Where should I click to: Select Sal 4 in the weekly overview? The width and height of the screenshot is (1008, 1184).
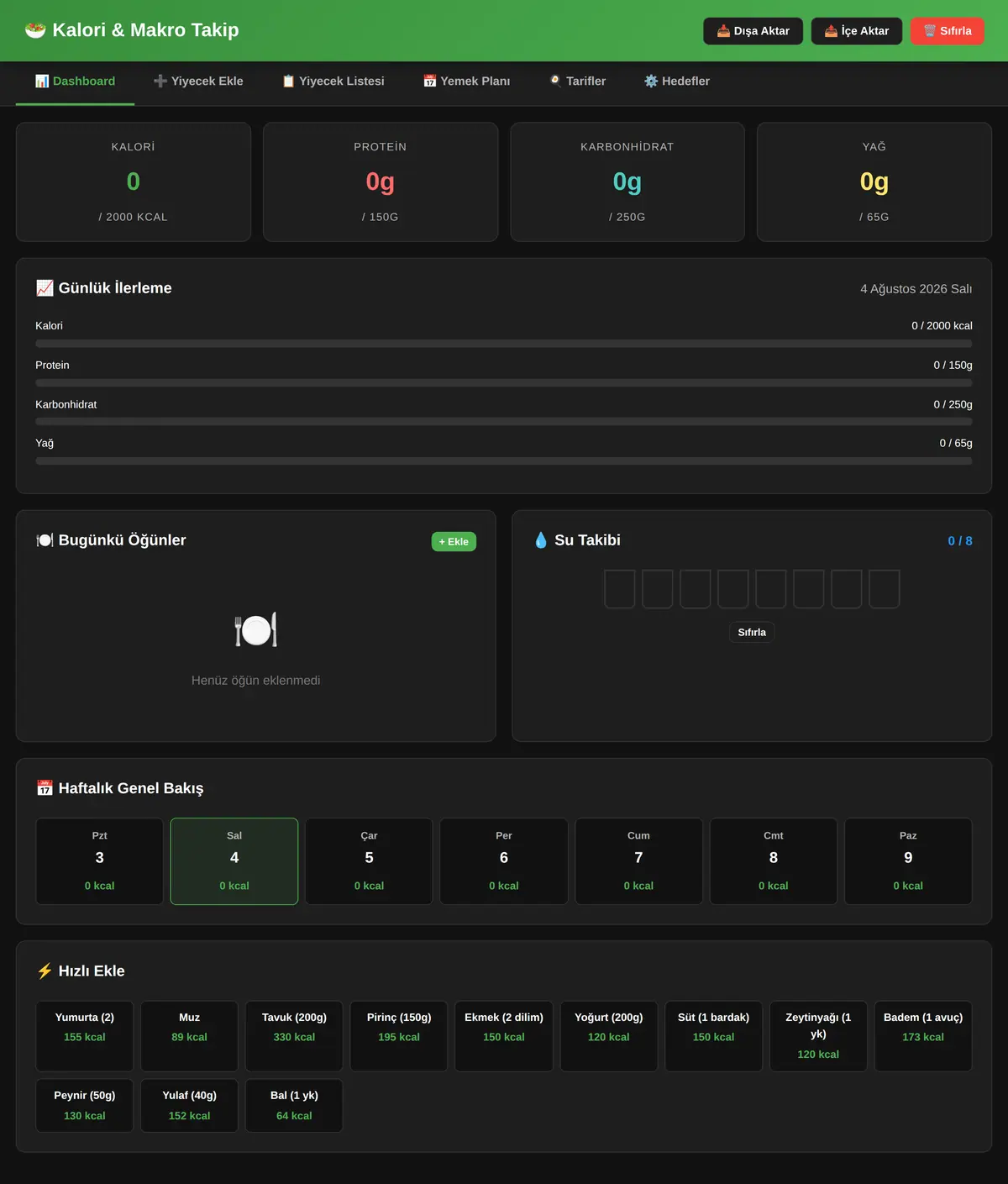[234, 861]
